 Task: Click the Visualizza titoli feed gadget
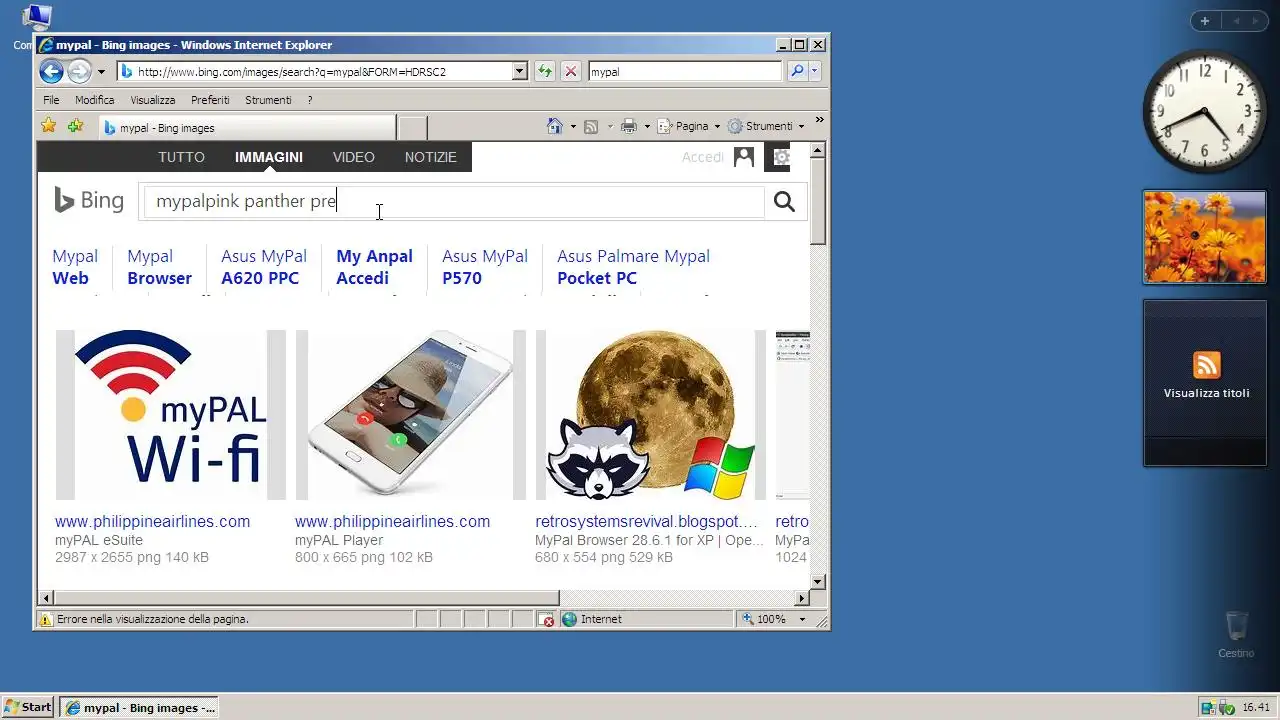(1205, 382)
